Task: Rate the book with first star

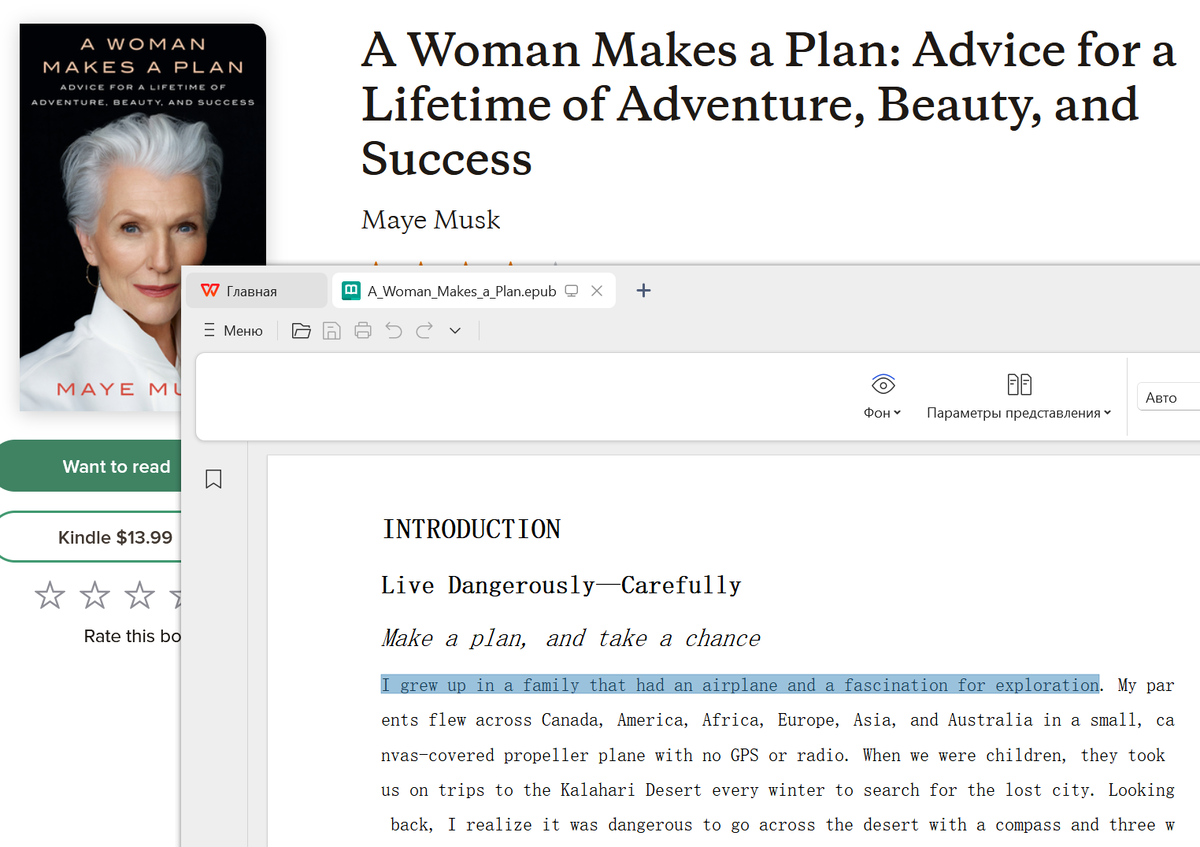Action: [50, 595]
